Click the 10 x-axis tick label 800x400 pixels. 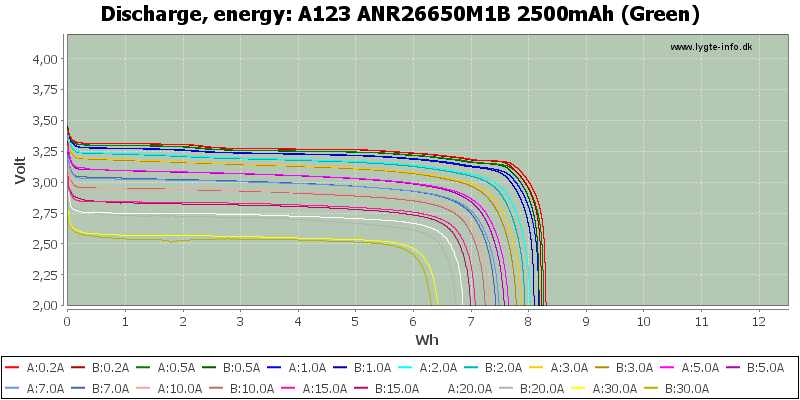(643, 321)
